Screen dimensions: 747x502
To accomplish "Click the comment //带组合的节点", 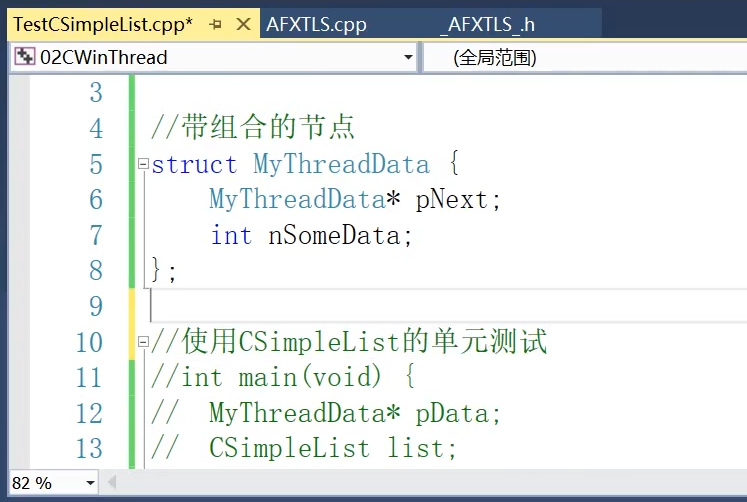I will point(253,128).
